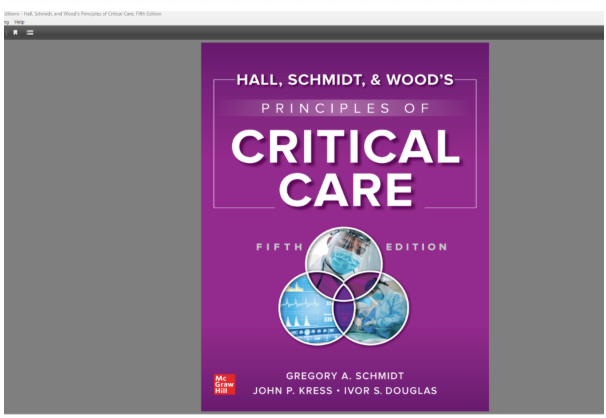Click the "EDITION" word on the cover

click(x=417, y=247)
